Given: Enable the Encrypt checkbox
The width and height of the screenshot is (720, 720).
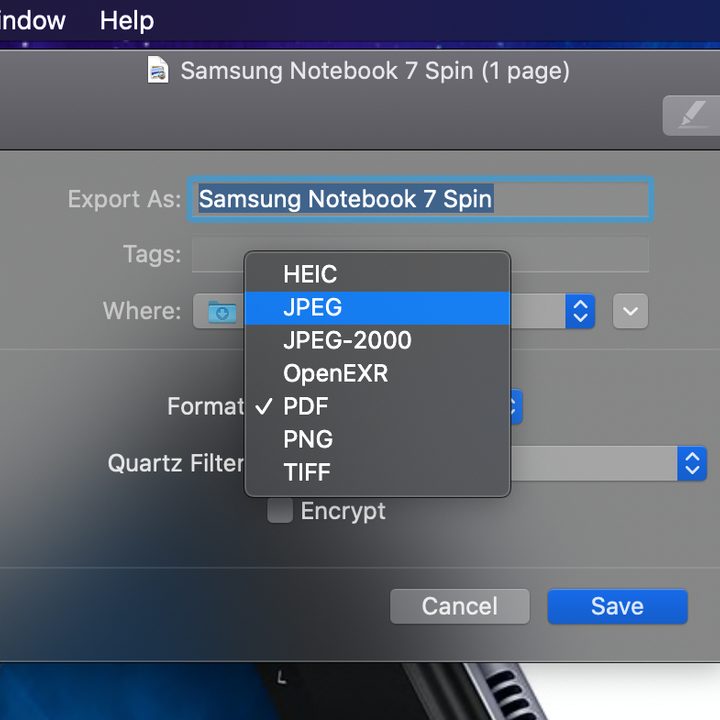Looking at the screenshot, I should [280, 511].
